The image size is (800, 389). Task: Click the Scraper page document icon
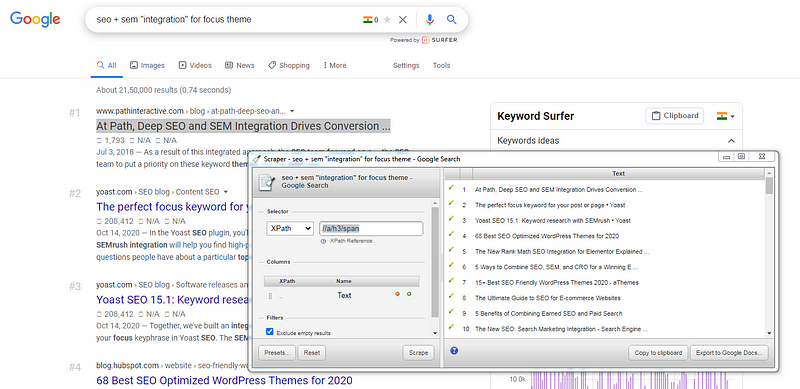pos(266,182)
